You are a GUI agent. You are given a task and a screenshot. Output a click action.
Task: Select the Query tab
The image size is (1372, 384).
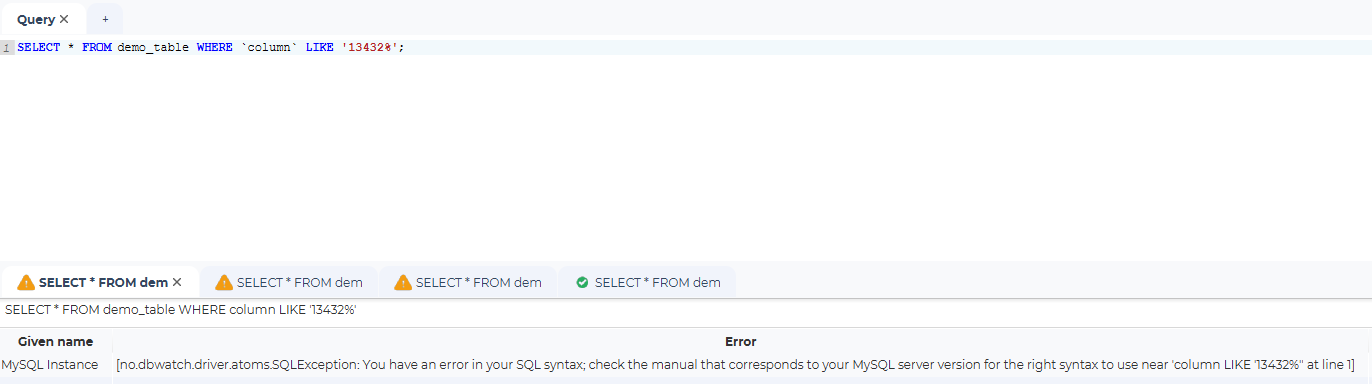point(36,19)
